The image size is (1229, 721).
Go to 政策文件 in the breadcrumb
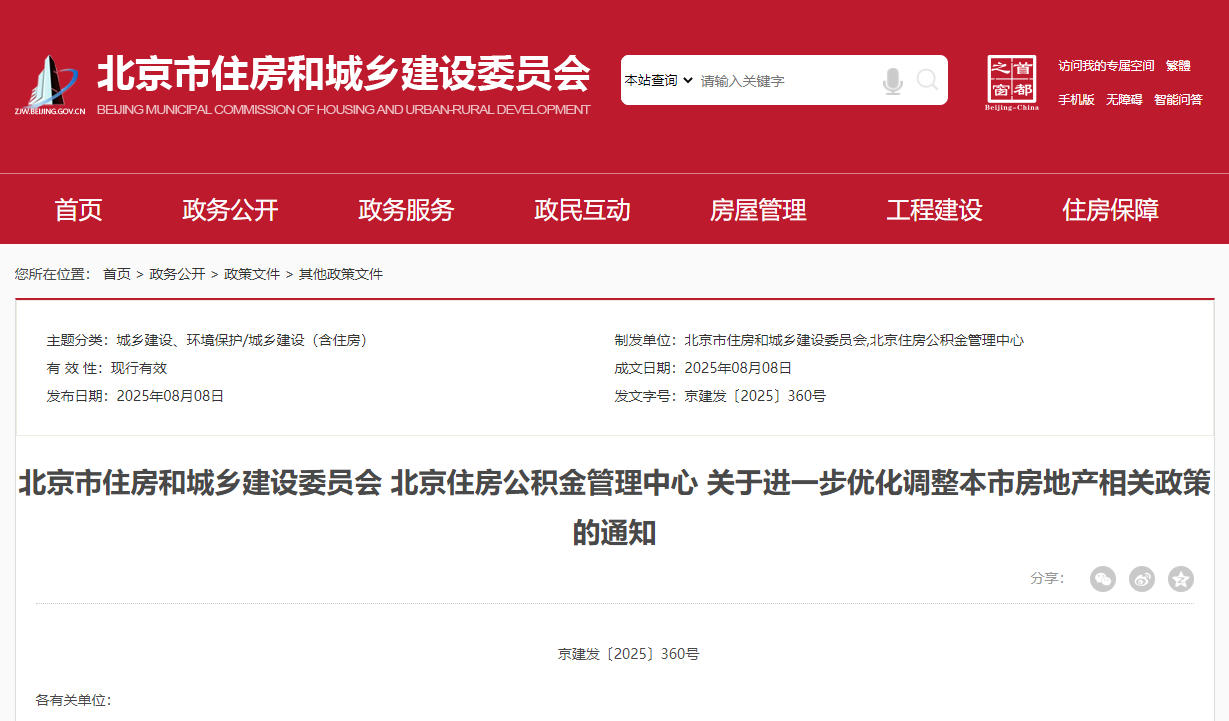tap(252, 274)
